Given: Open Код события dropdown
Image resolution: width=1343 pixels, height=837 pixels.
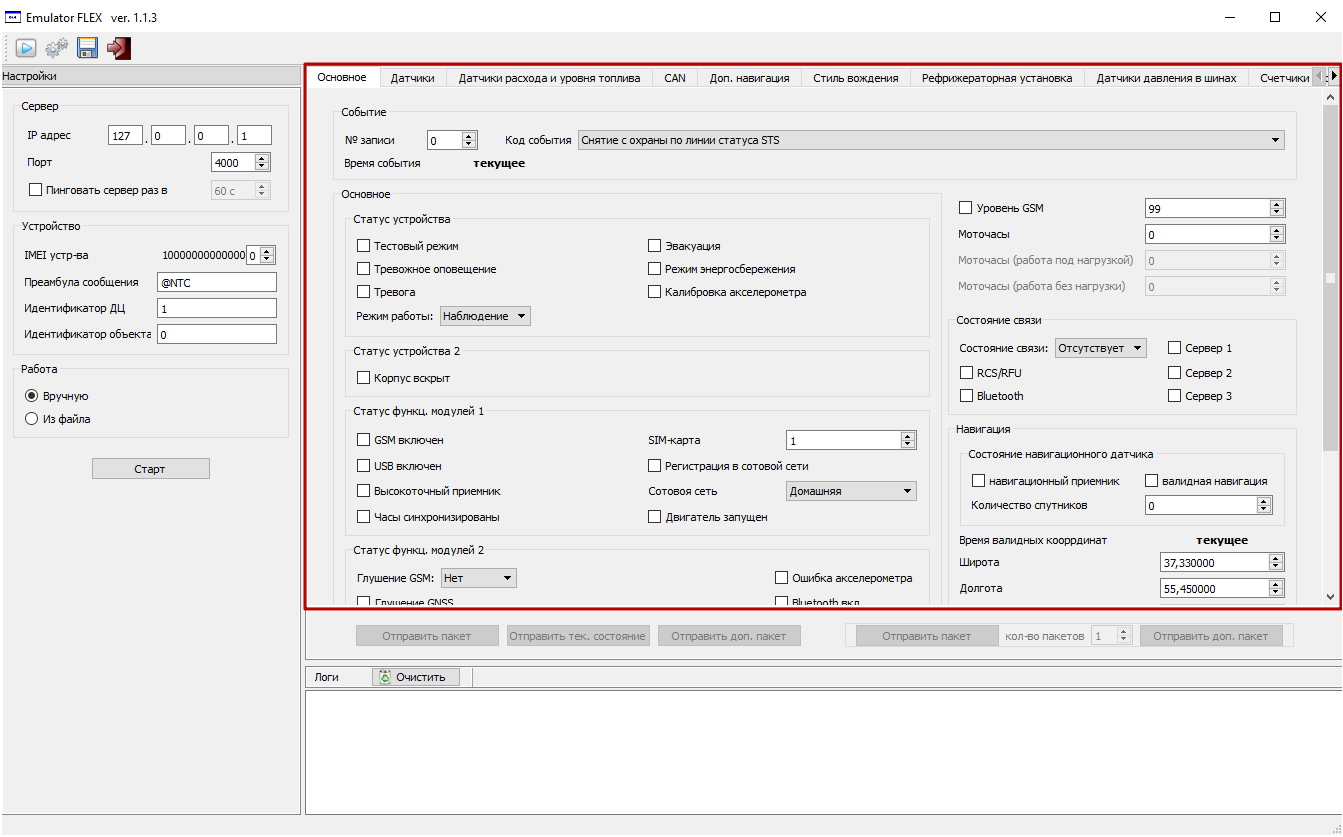Looking at the screenshot, I should click(x=931, y=140).
